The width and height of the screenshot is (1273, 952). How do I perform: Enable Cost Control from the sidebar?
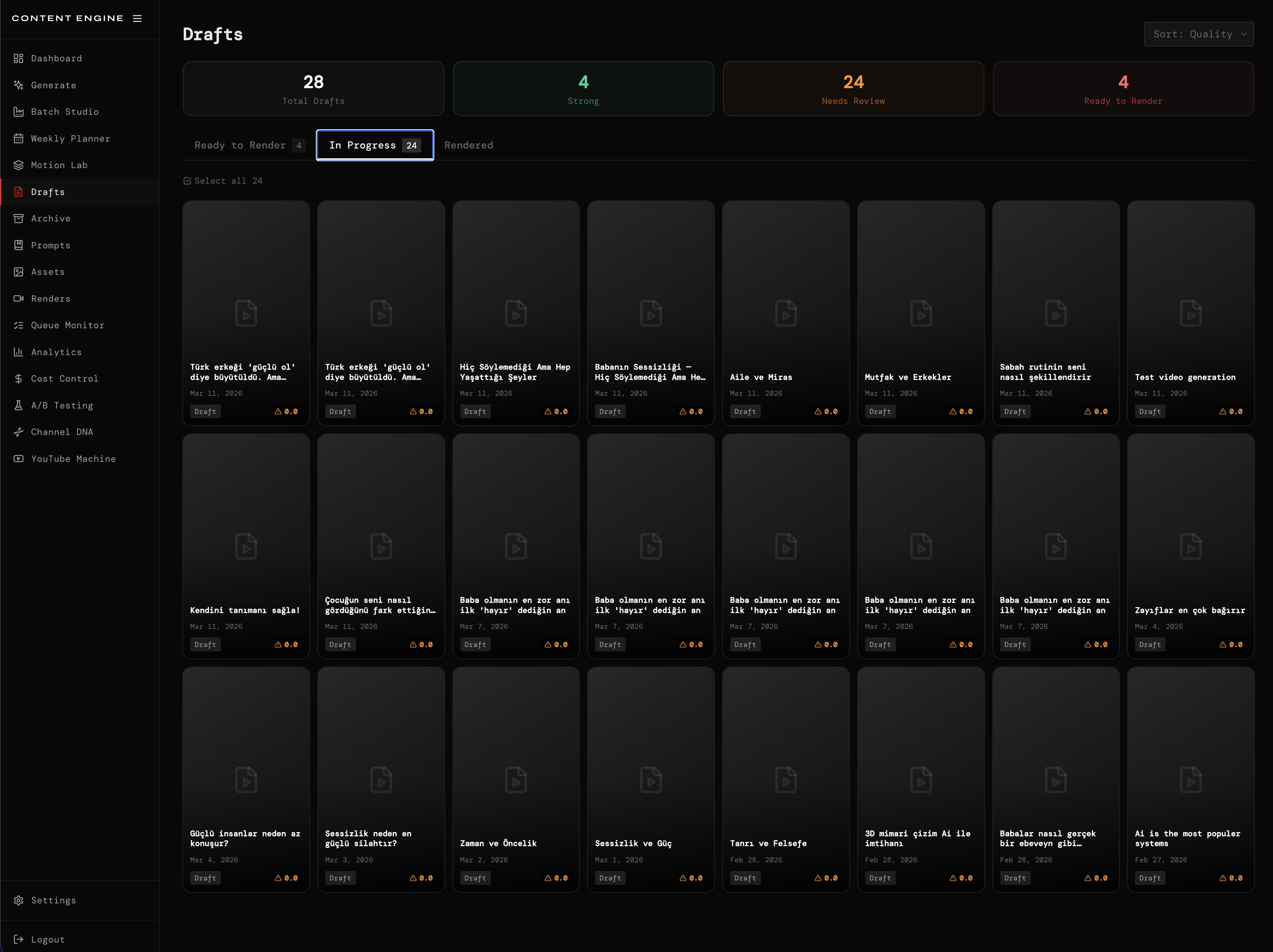[65, 379]
